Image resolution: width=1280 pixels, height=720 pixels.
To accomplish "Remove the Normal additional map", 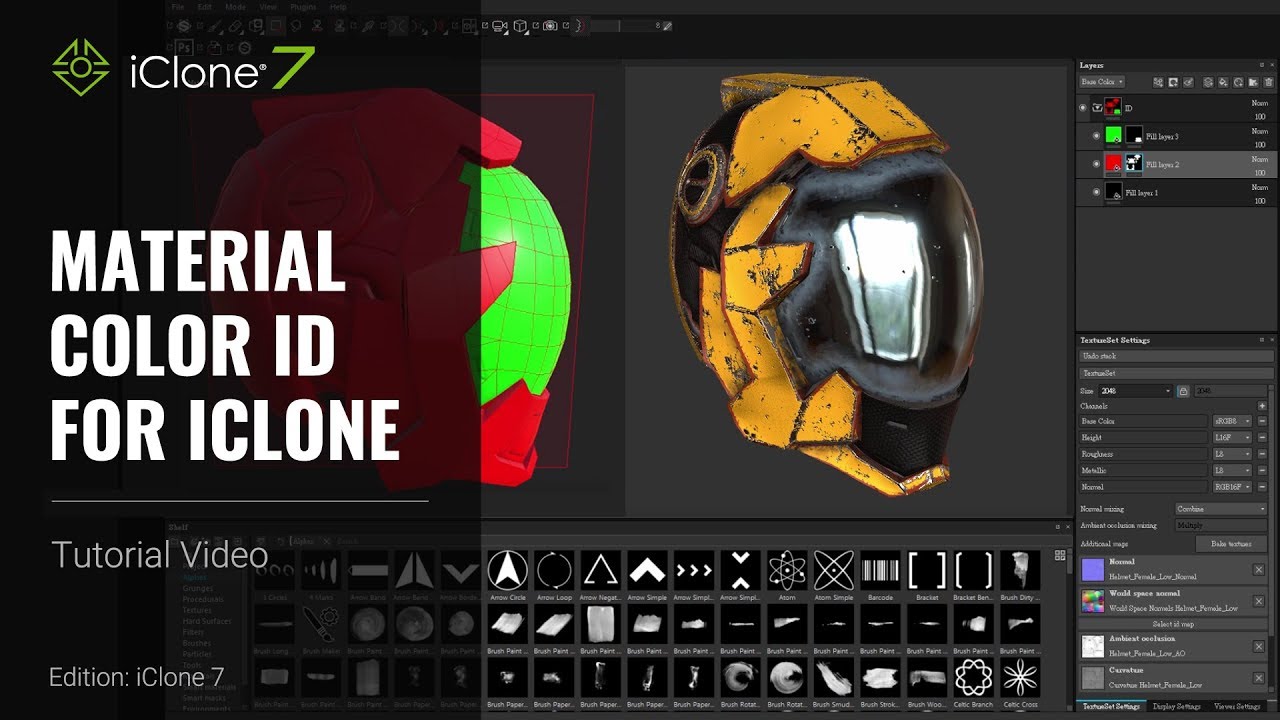I will (x=1259, y=569).
